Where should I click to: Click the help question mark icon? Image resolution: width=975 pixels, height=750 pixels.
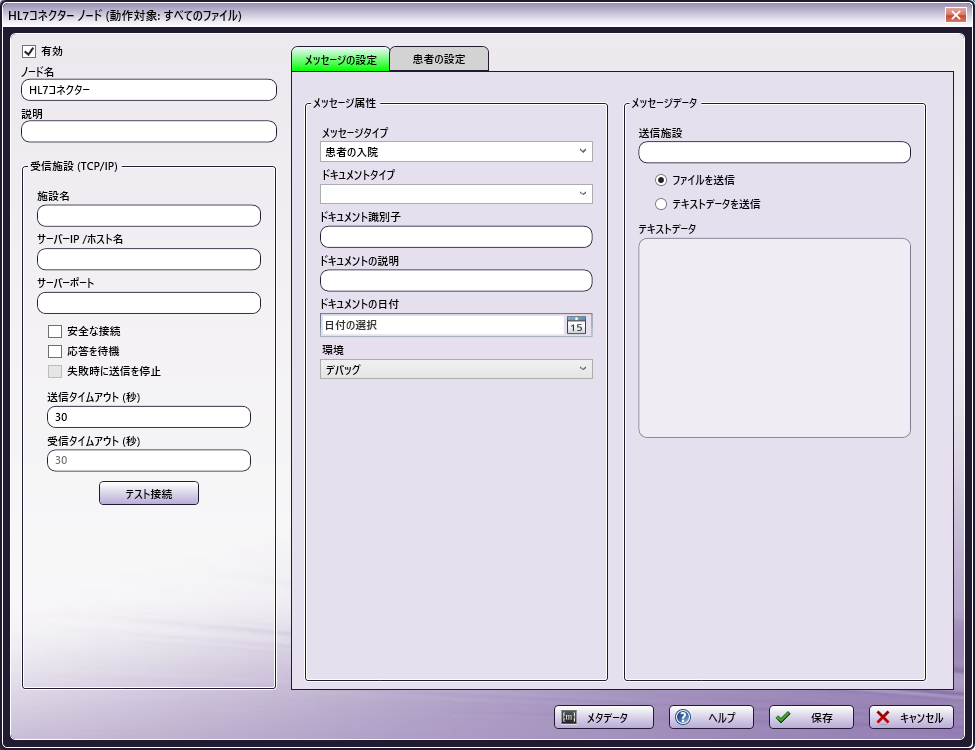coord(683,717)
